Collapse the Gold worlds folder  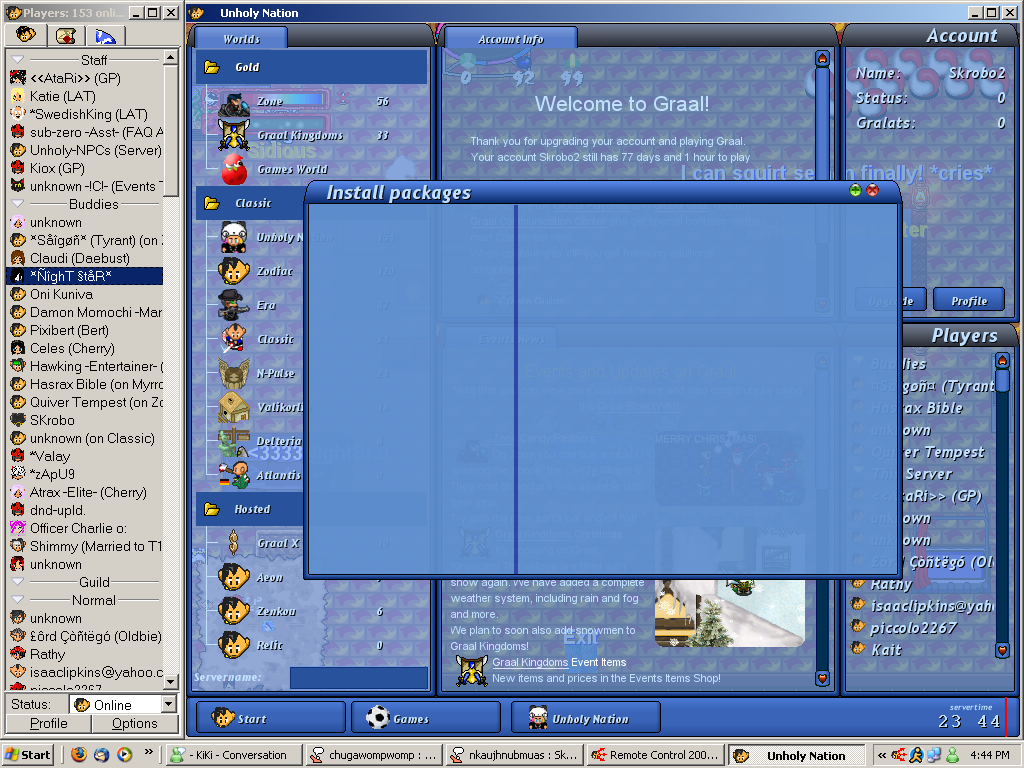(x=212, y=68)
